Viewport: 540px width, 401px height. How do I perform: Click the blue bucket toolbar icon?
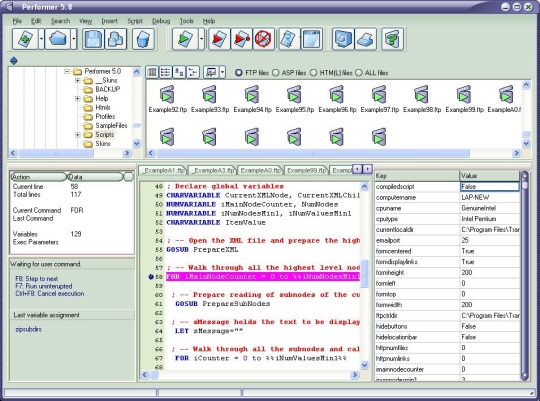[x=143, y=39]
